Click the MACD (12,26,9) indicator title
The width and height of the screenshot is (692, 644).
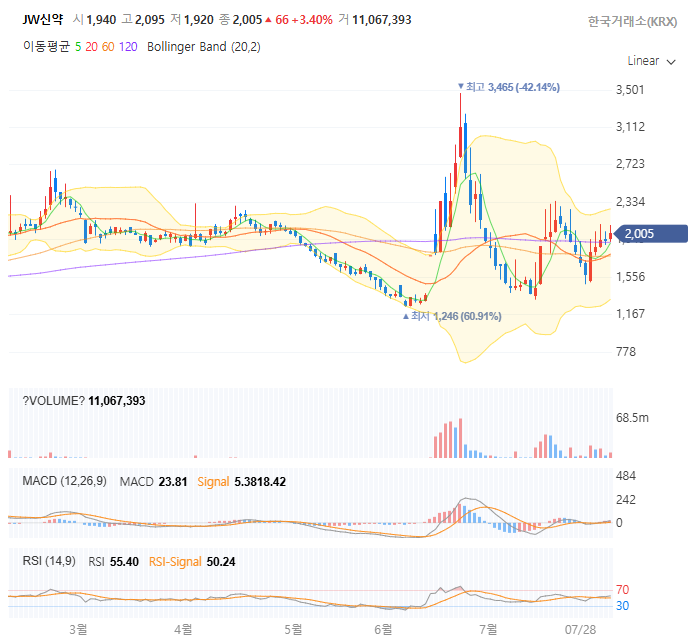point(64,481)
